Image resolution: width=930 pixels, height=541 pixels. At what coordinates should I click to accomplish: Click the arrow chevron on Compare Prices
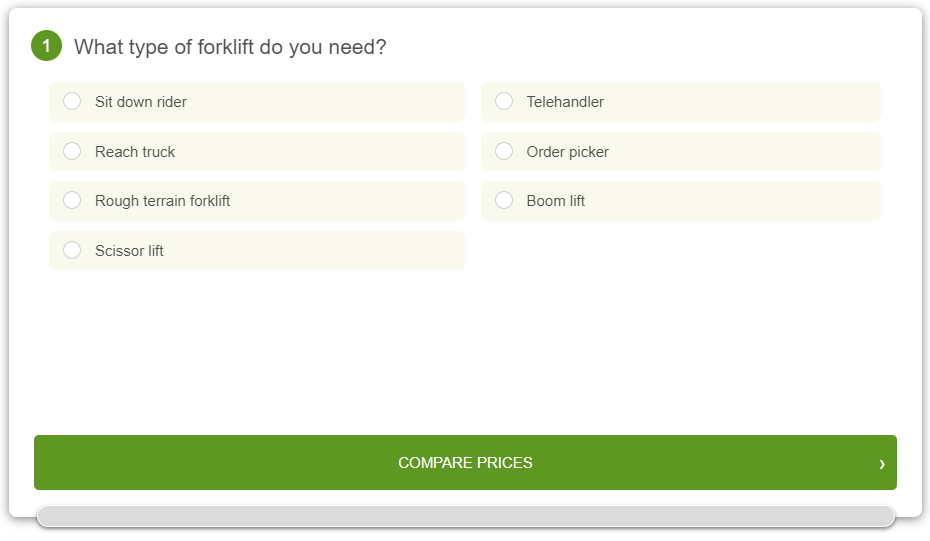(x=881, y=463)
